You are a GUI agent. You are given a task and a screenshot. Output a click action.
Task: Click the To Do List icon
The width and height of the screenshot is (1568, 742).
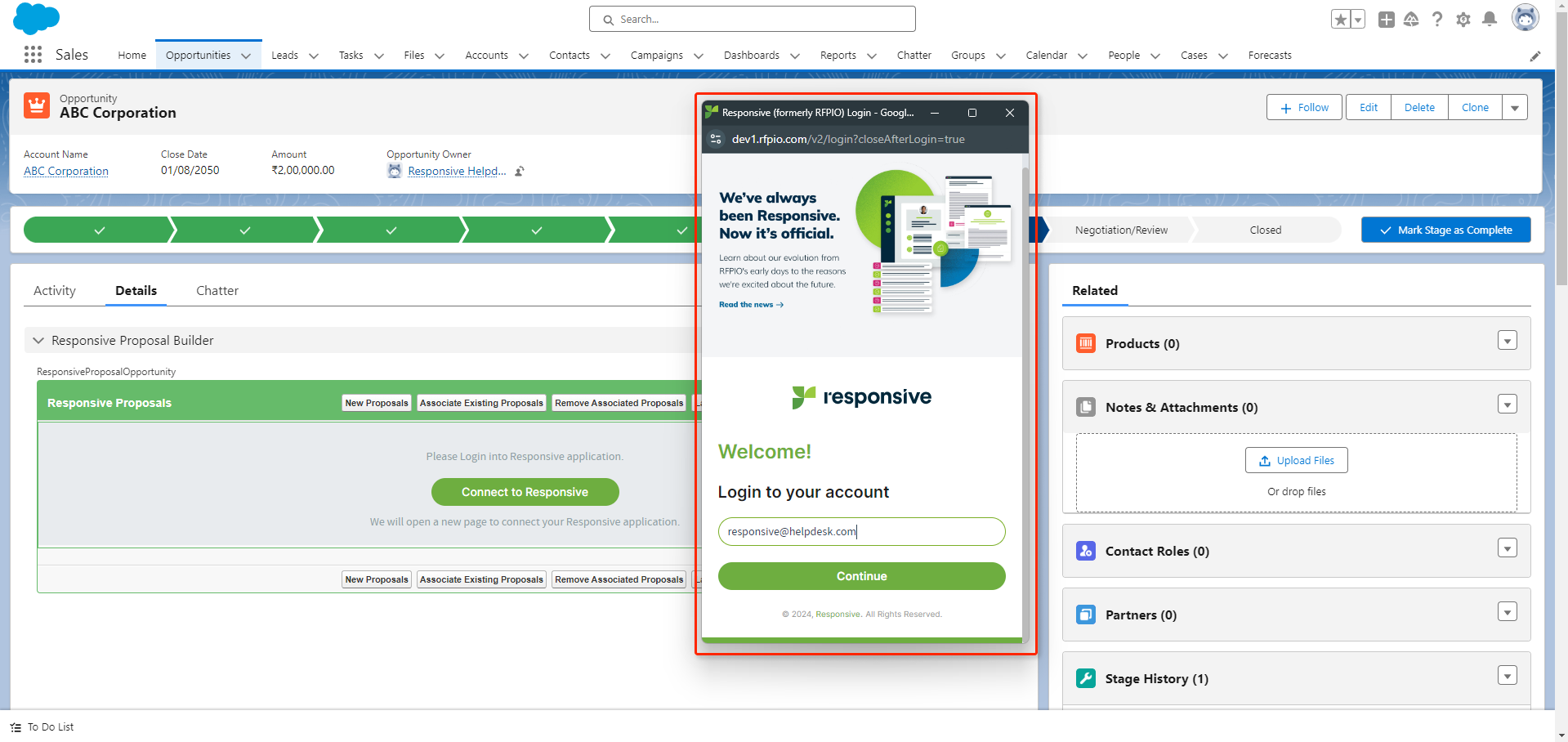(16, 727)
